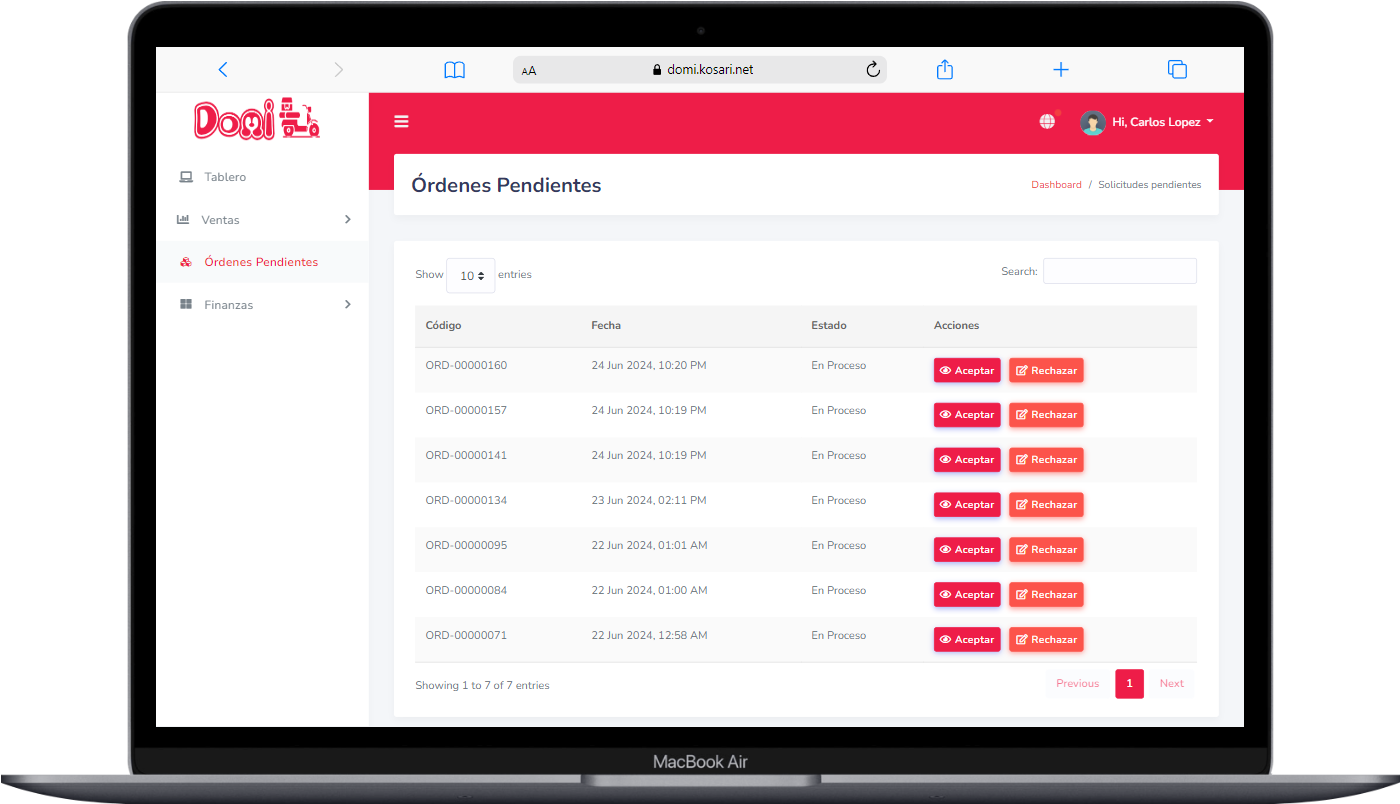Open the show entries count dropdown
This screenshot has height=804, width=1400.
point(470,276)
